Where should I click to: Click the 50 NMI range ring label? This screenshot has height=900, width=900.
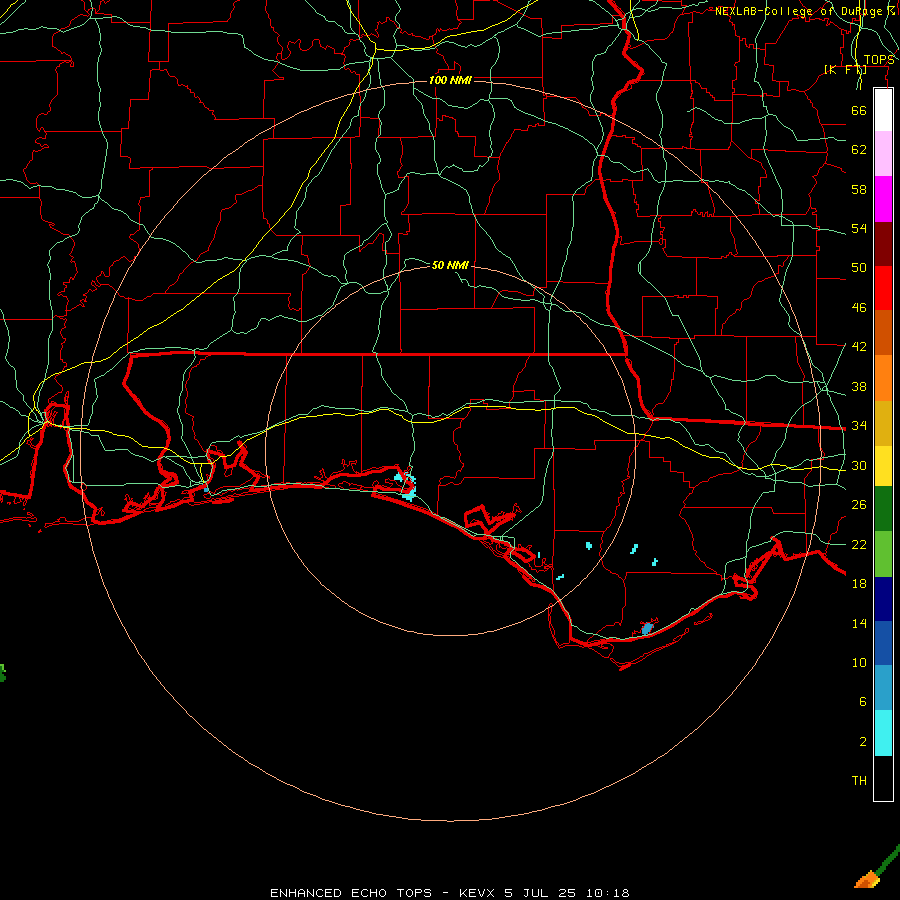point(450,265)
